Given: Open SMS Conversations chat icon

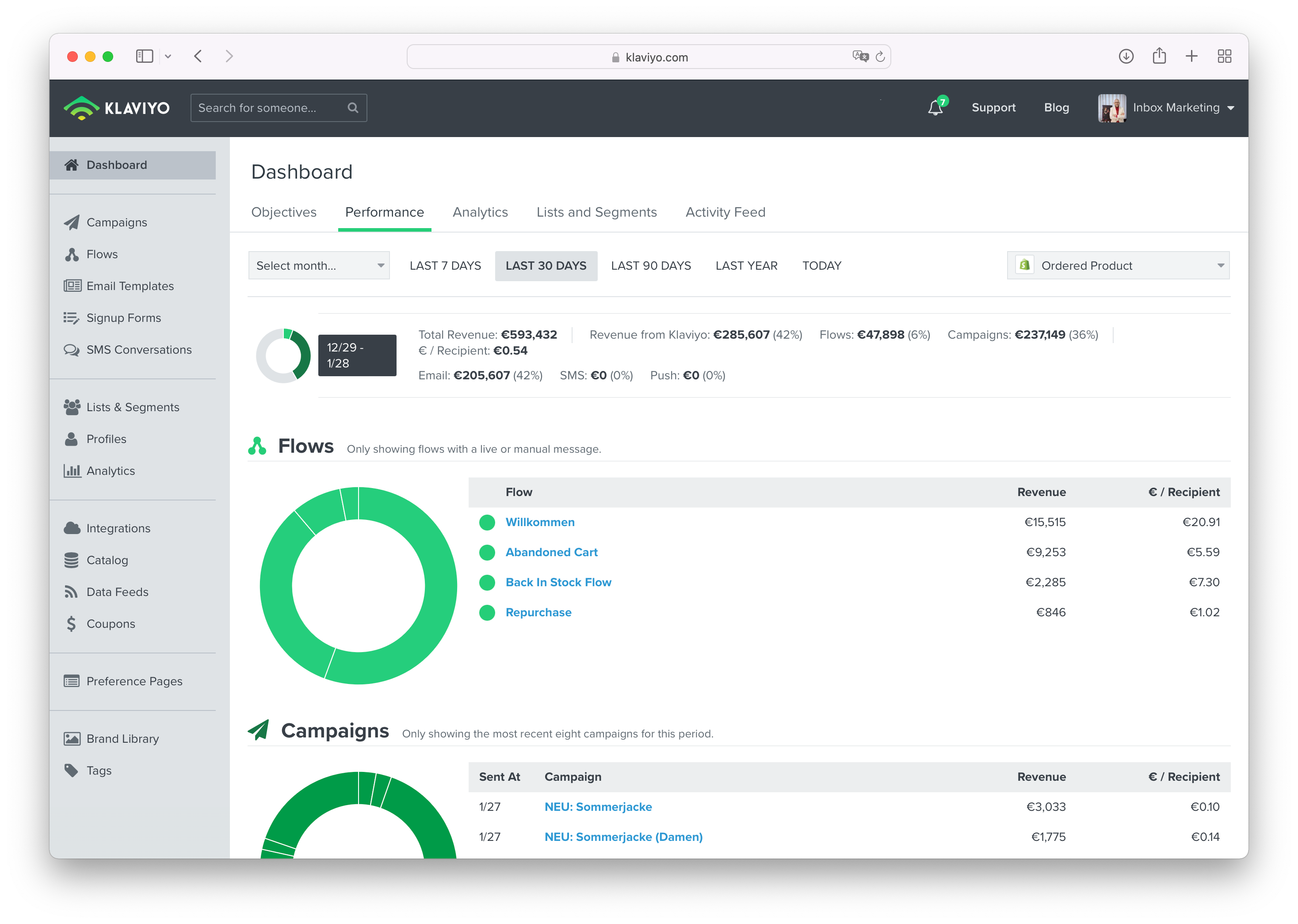Looking at the screenshot, I should (72, 350).
